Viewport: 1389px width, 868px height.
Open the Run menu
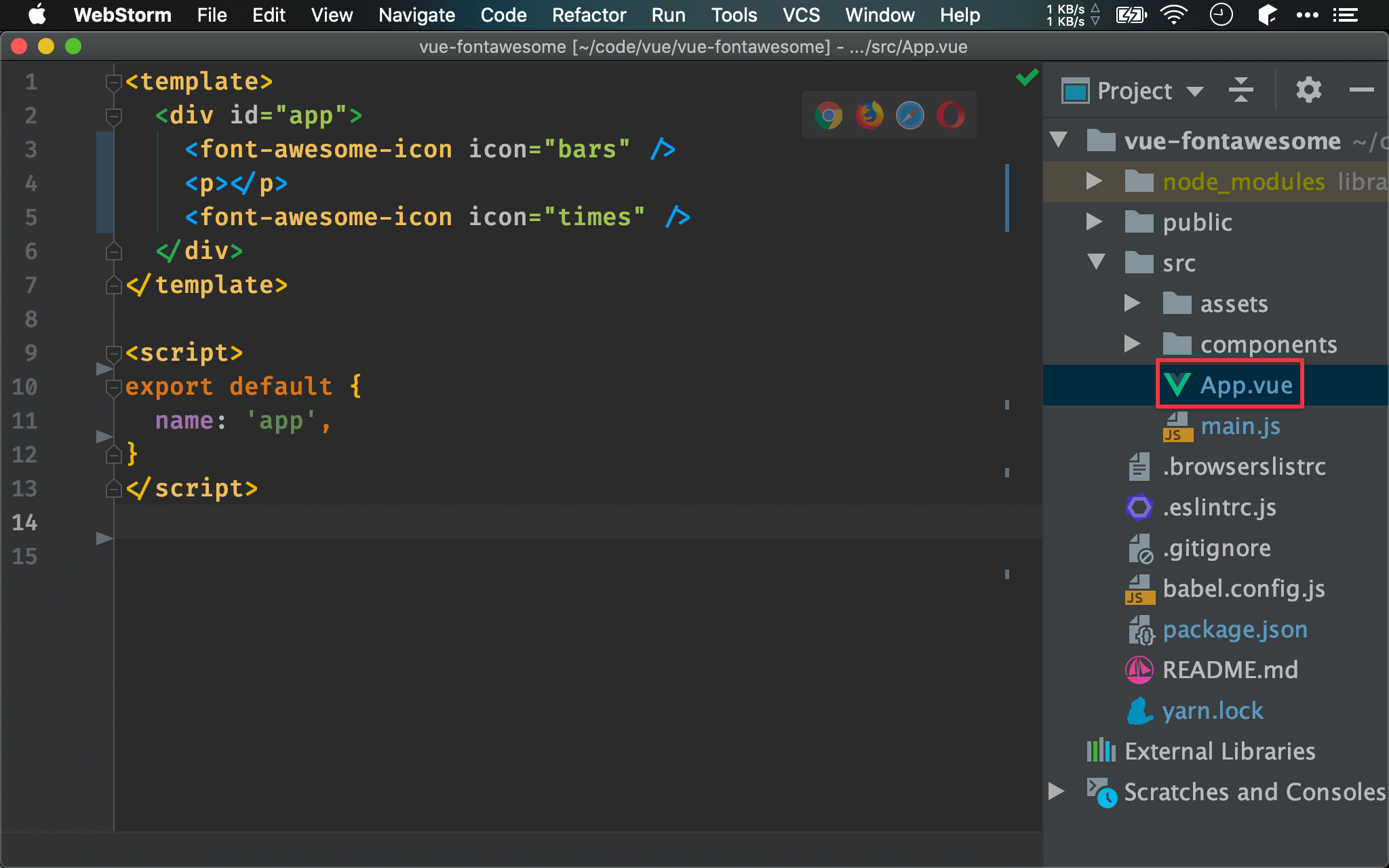(x=668, y=15)
